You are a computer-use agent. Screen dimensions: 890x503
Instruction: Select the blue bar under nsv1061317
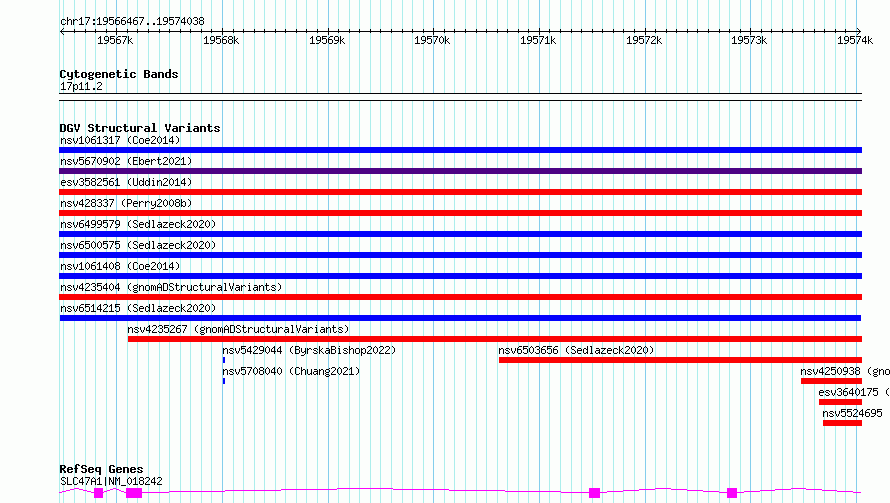pos(460,150)
